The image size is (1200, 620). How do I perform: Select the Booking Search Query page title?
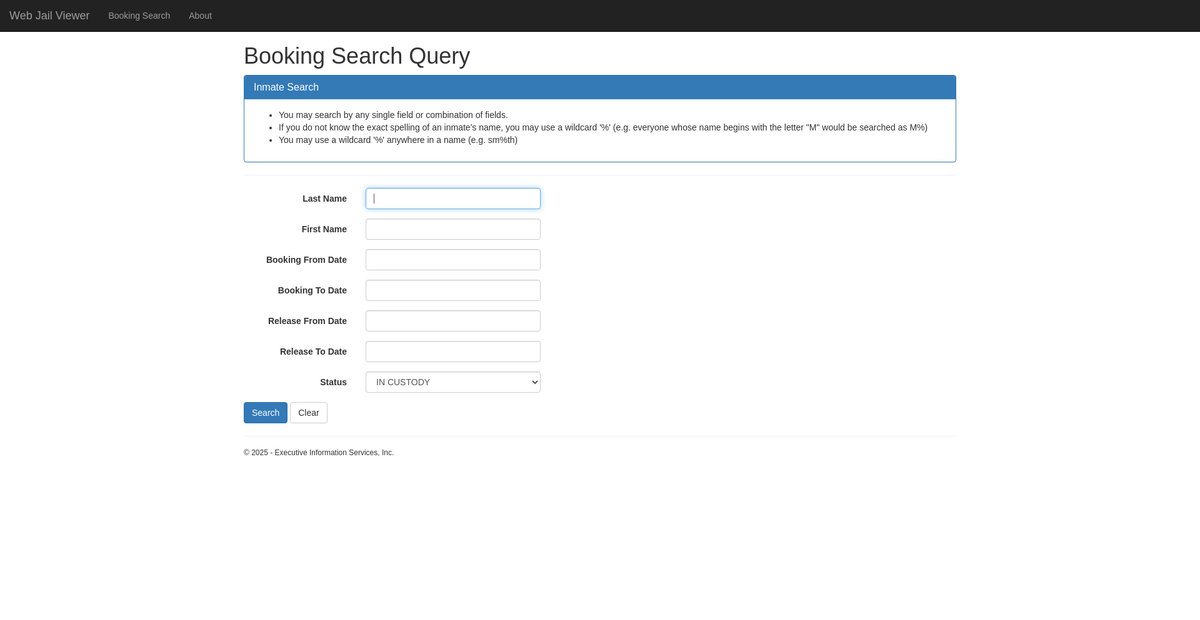[x=357, y=56]
